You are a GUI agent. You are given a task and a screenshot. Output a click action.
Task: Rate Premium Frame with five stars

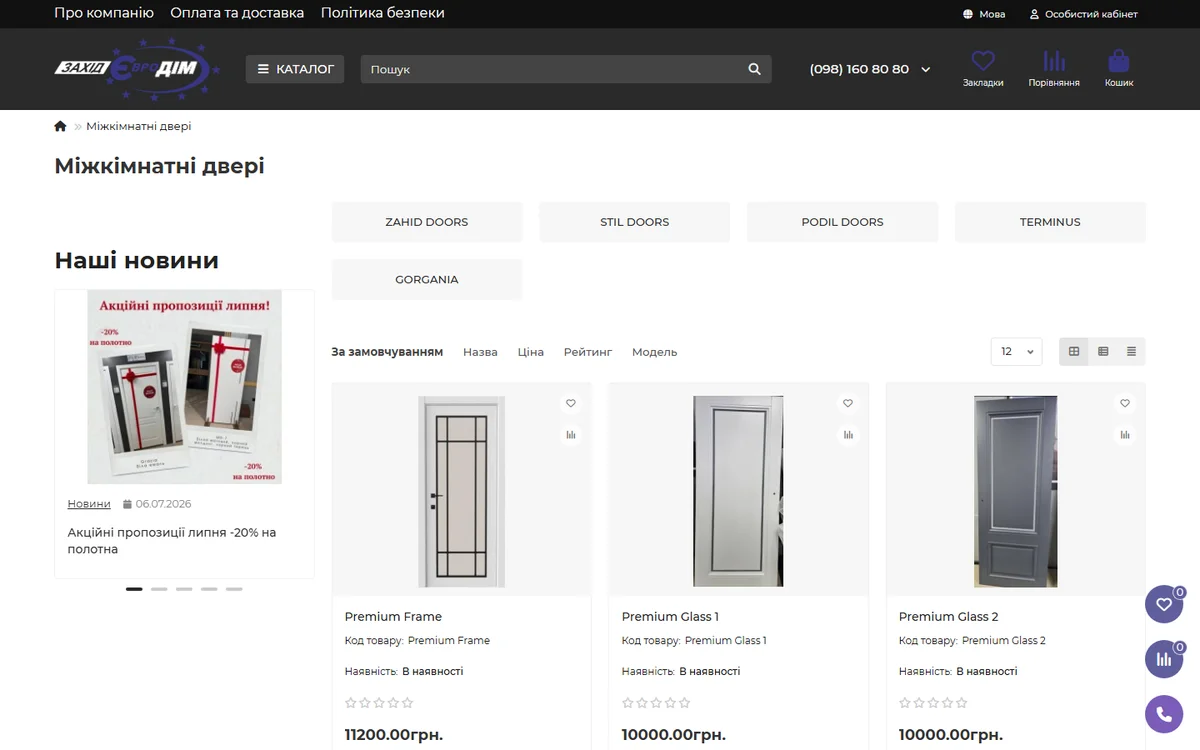408,703
